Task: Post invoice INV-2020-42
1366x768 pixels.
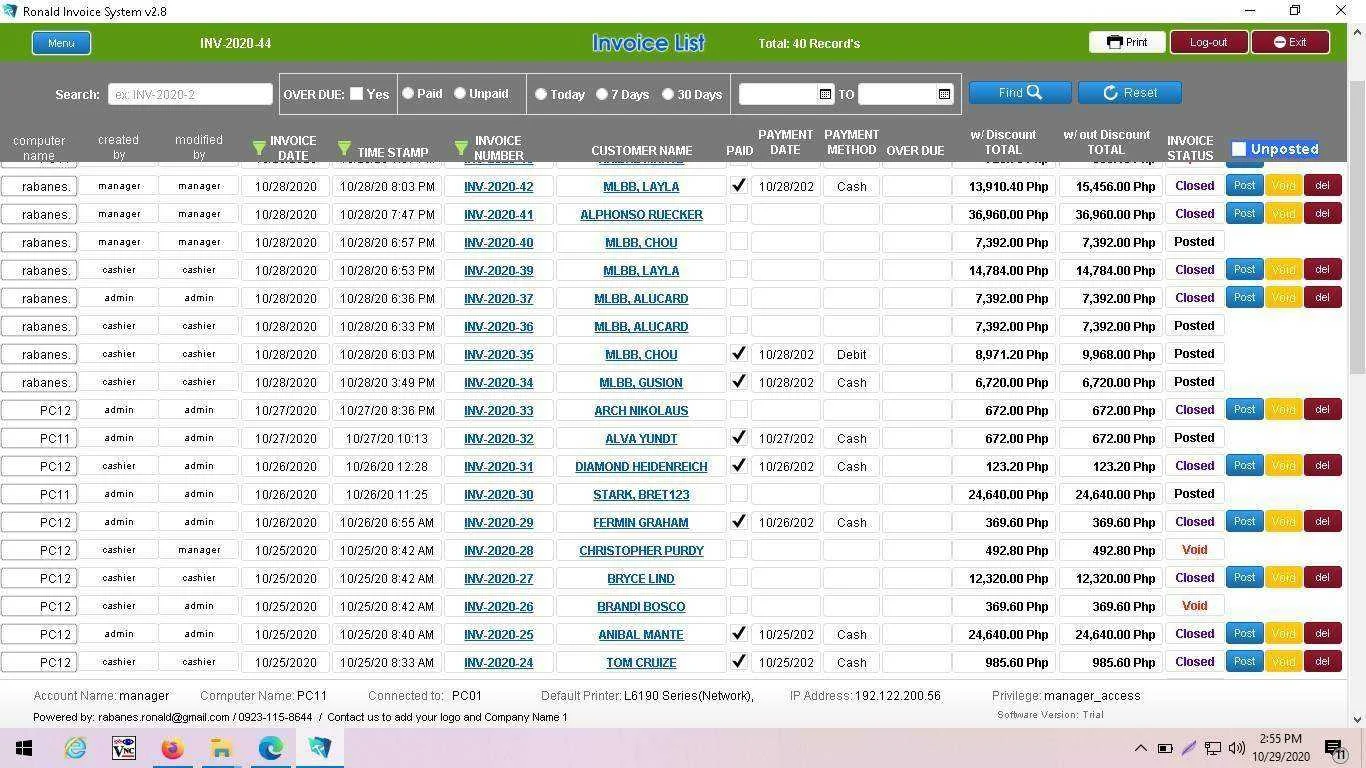Action: pos(1244,185)
